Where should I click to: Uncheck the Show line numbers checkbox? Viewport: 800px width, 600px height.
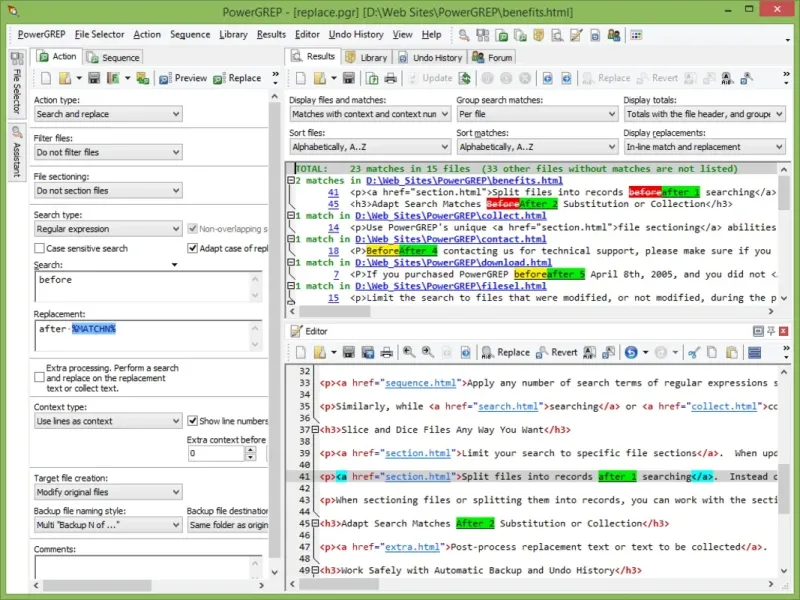tap(192, 421)
